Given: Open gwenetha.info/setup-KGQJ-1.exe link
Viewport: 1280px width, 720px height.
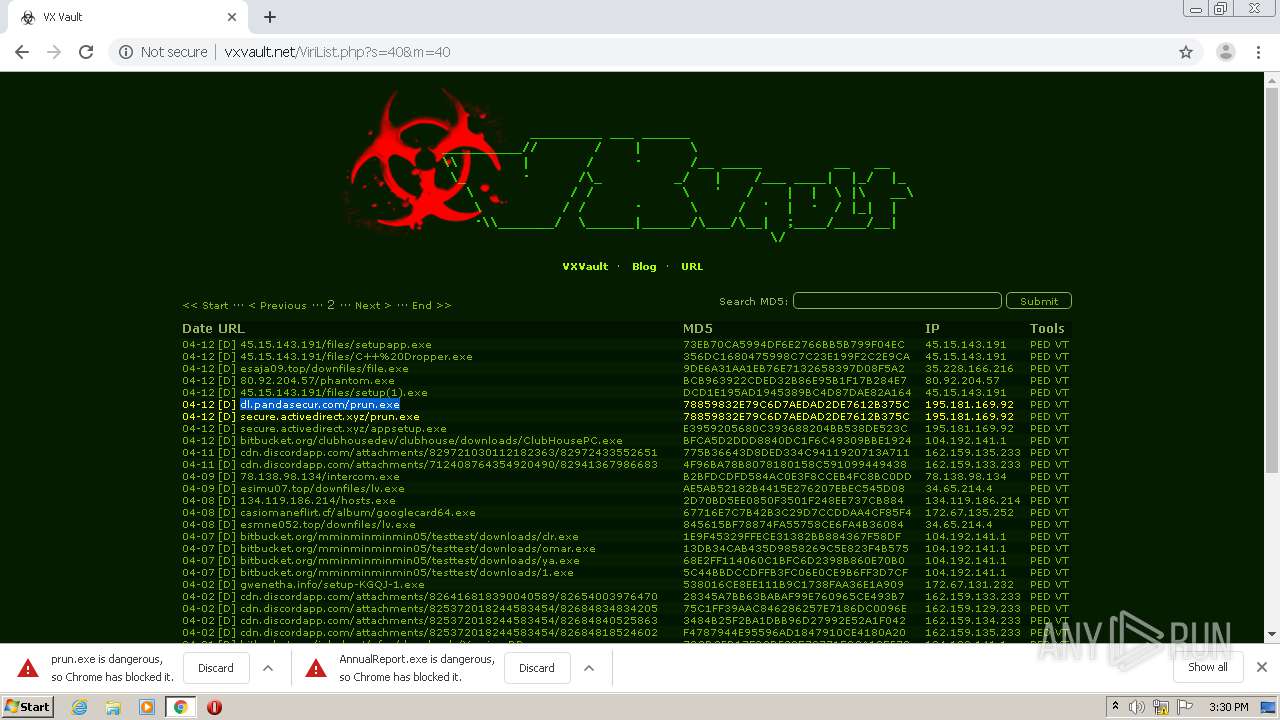Looking at the screenshot, I should coord(332,585).
